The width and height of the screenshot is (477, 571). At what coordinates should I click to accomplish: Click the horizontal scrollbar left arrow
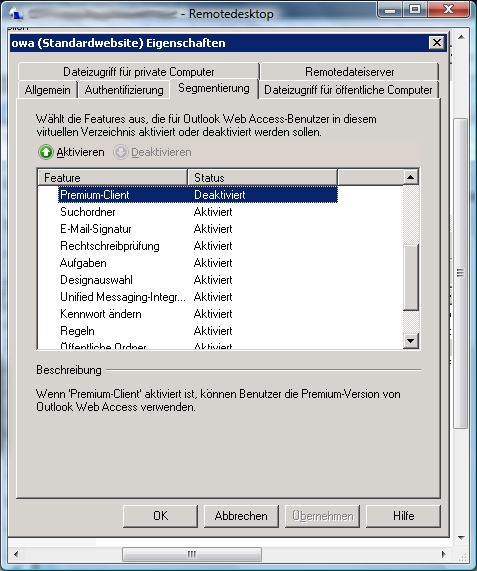click(x=16, y=554)
